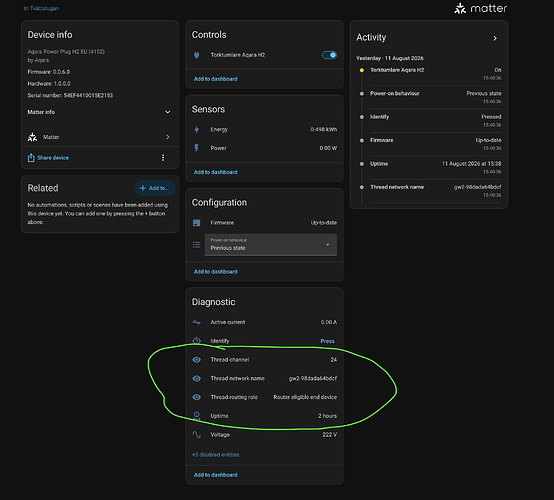Click the eye icon beside Thread routing role
Image resolution: width=554 pixels, height=500 pixels.
click(x=197, y=397)
